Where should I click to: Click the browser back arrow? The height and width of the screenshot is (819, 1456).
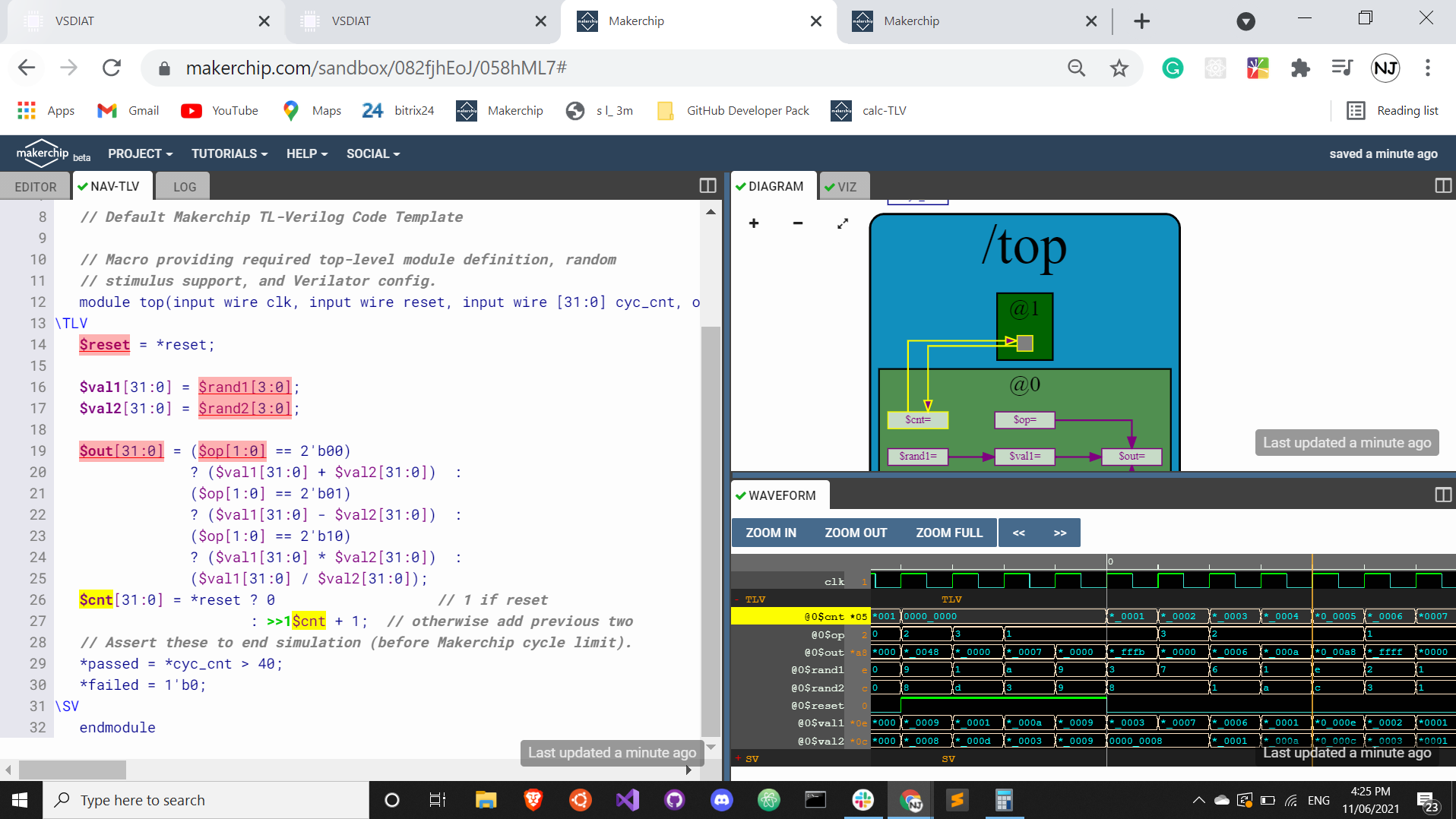(x=27, y=68)
